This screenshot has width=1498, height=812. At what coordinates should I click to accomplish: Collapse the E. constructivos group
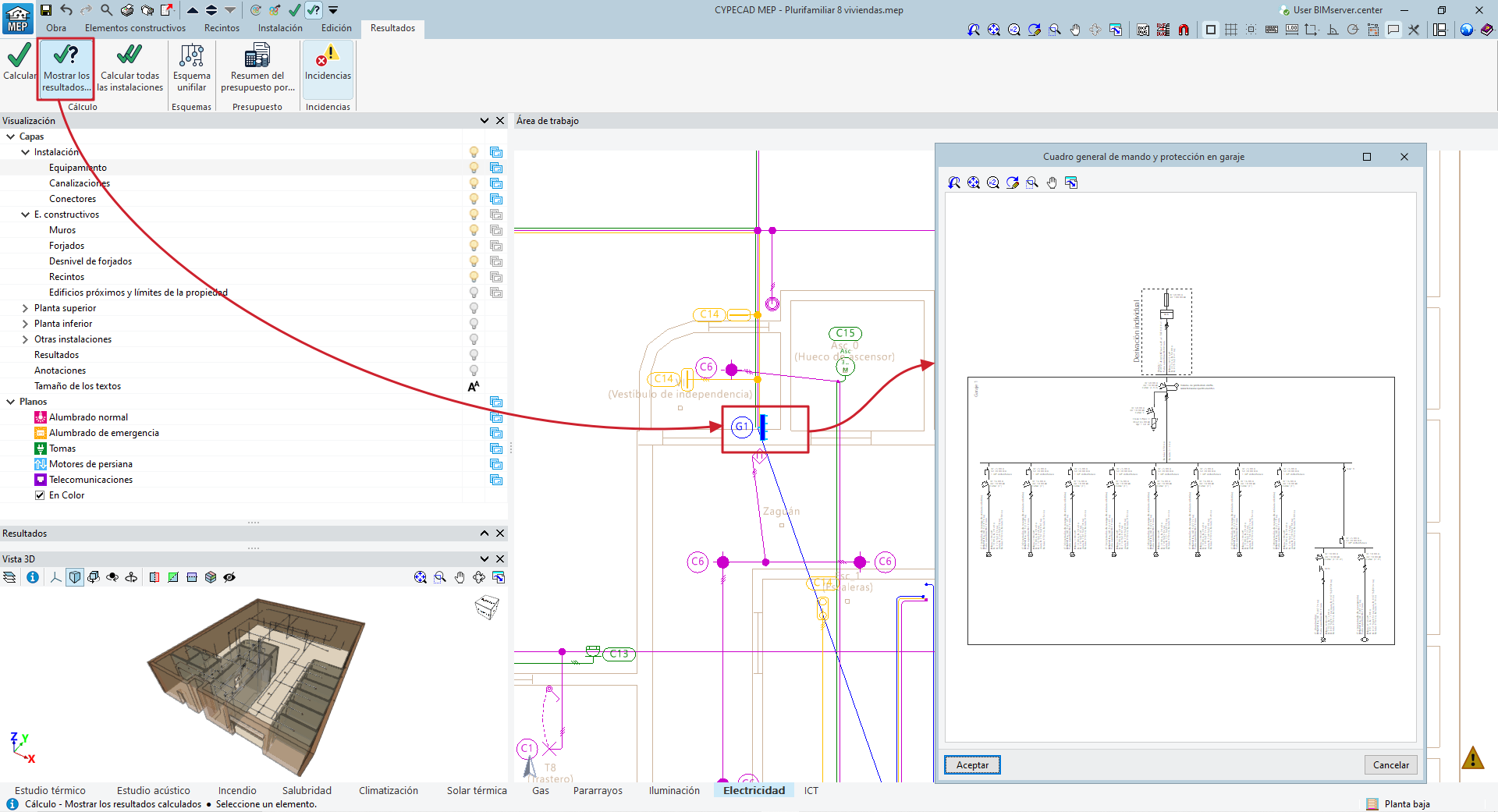point(25,215)
